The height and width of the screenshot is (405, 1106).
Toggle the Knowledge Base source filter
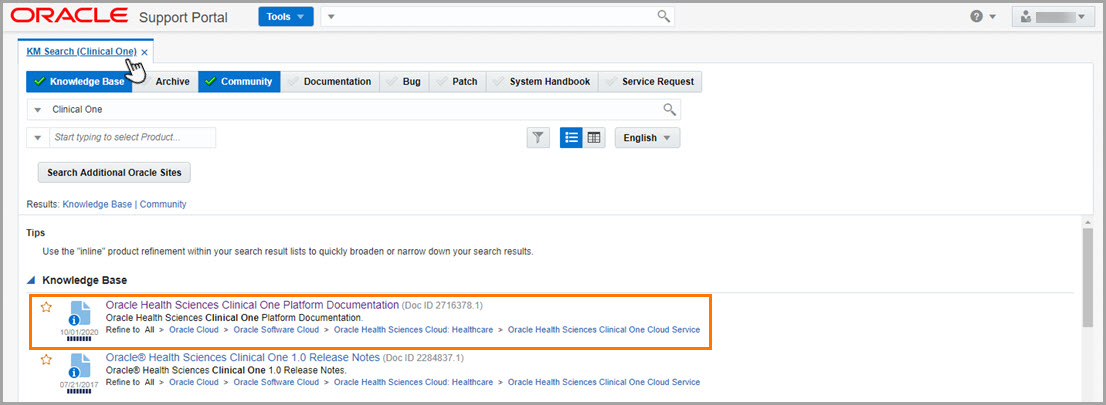click(79, 81)
